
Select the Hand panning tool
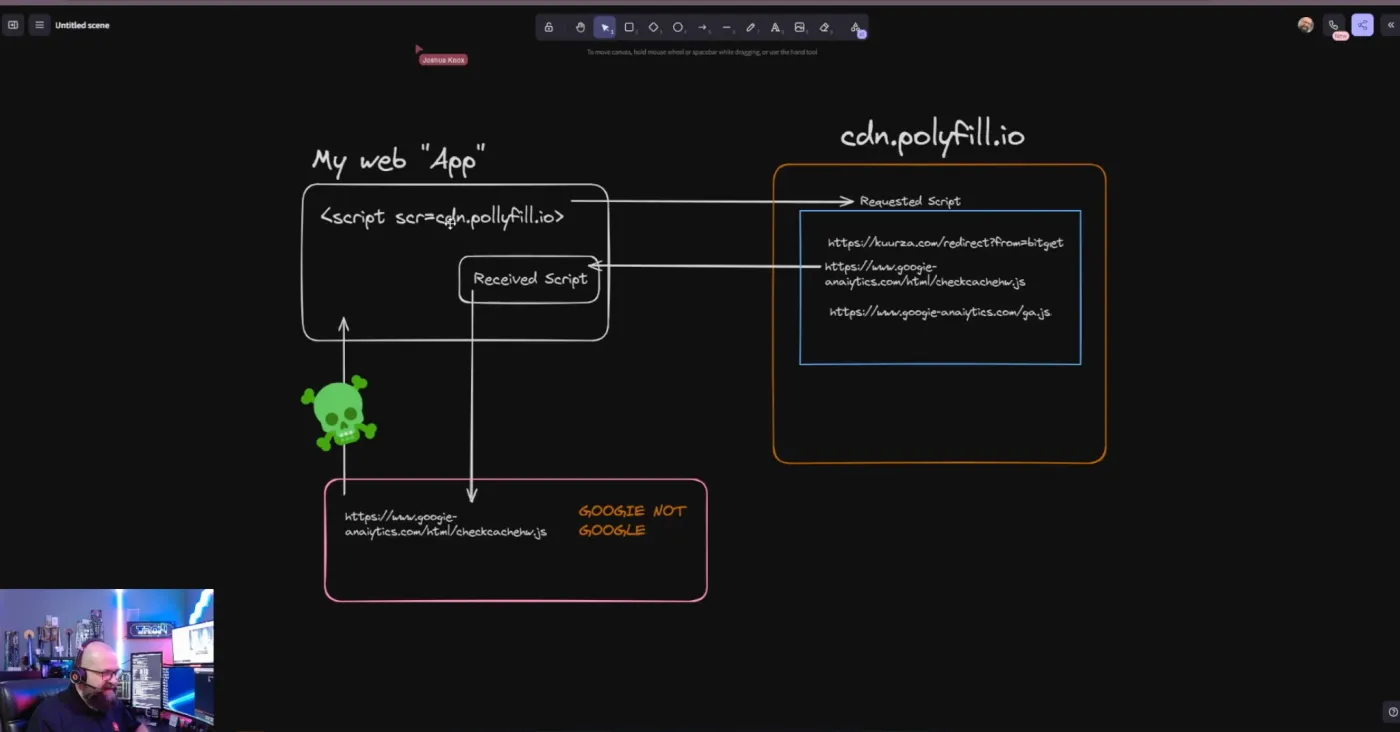pyautogui.click(x=580, y=27)
